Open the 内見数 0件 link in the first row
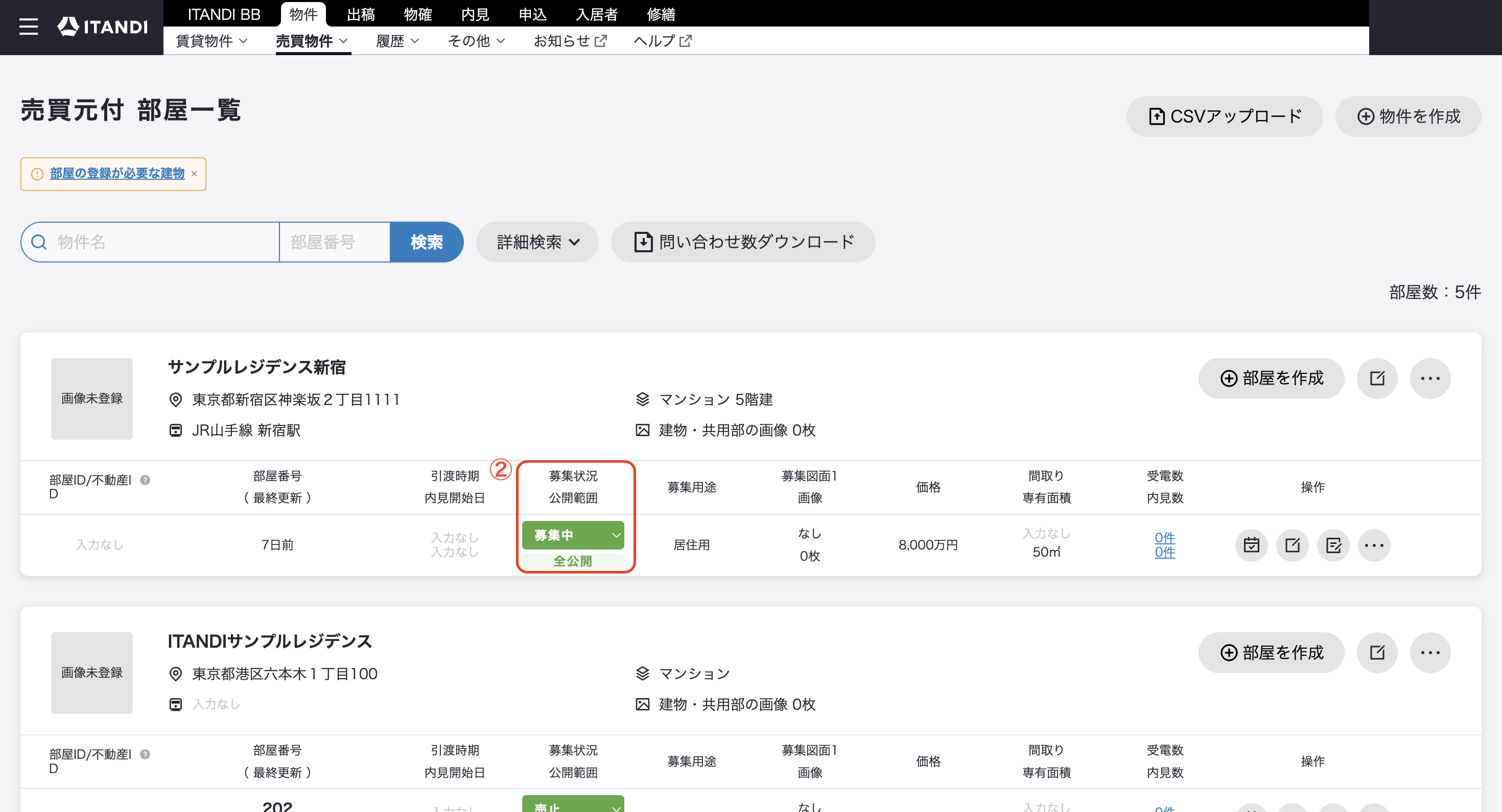Screen dimensions: 1502x812 pyautogui.click(x=1164, y=552)
